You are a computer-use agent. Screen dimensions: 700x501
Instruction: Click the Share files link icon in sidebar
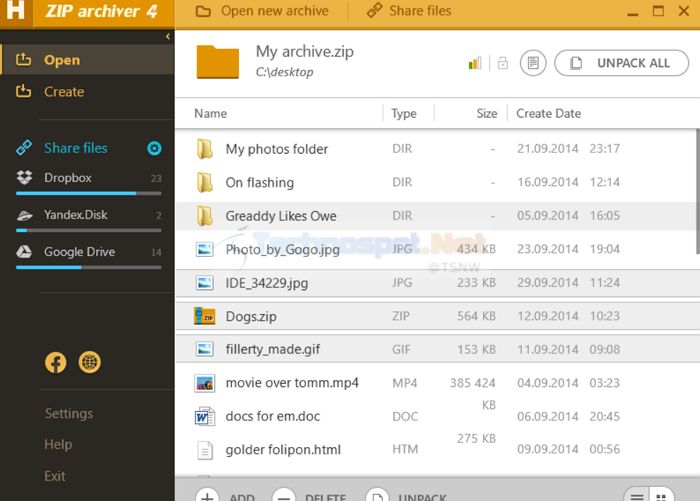pos(24,148)
